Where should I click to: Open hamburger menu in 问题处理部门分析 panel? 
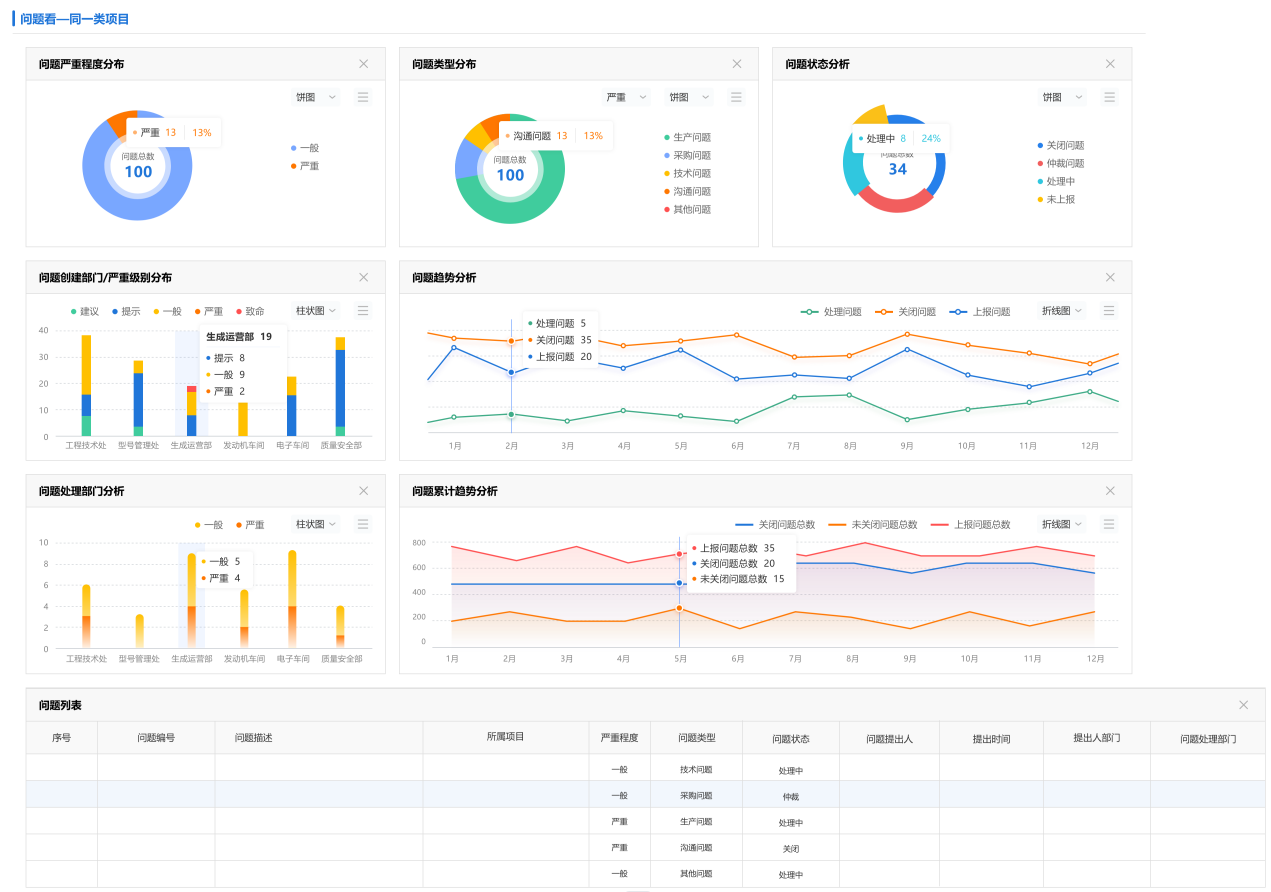coord(363,524)
